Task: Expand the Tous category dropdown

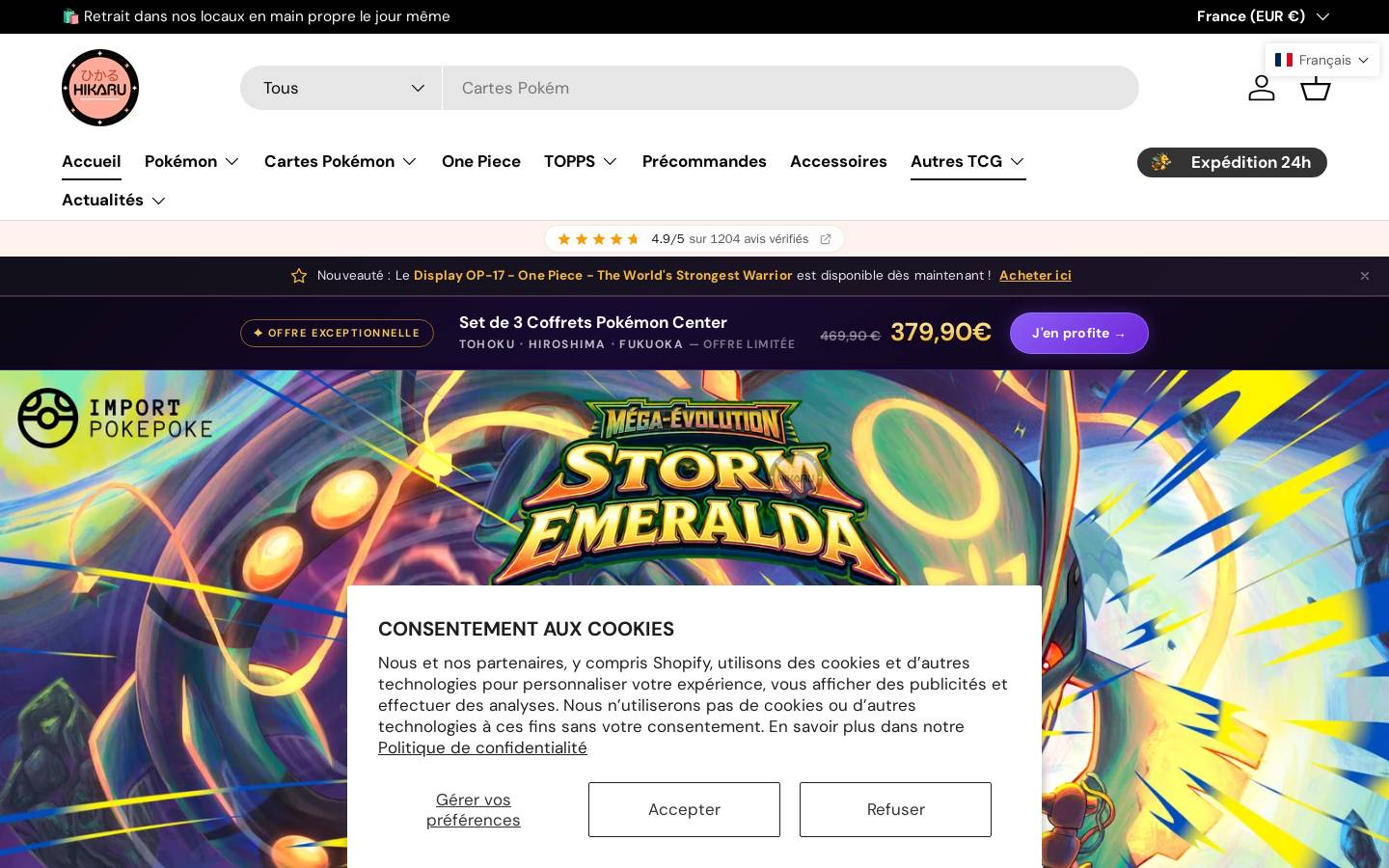Action: click(341, 88)
